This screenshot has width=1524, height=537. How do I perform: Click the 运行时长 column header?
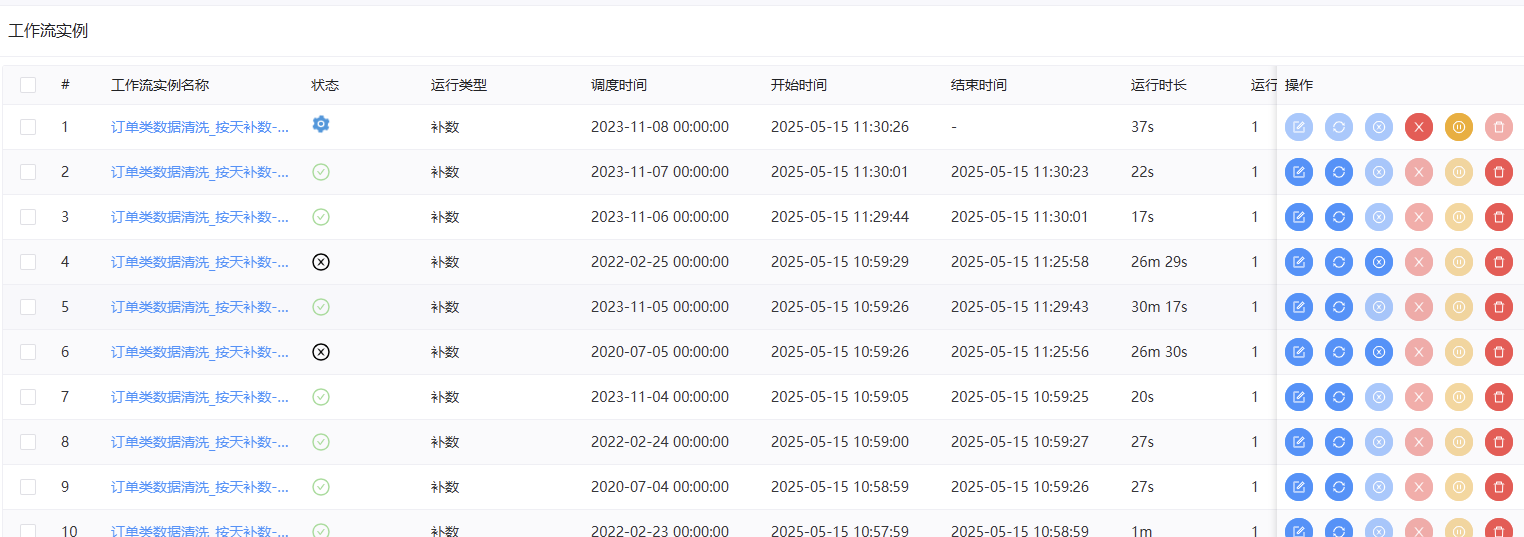click(x=1159, y=85)
